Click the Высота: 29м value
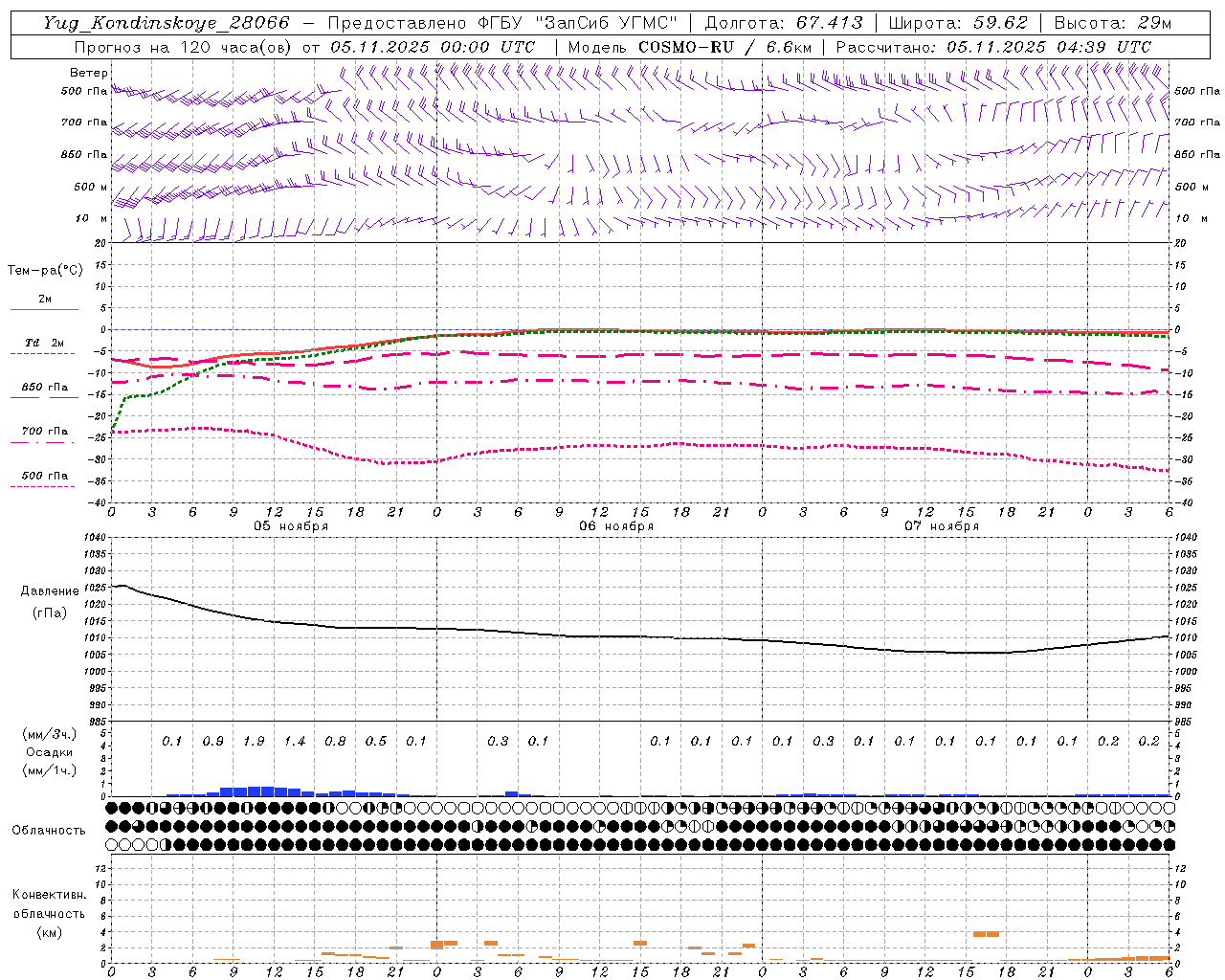Screen dimensions: 1225x980 [1113, 23]
